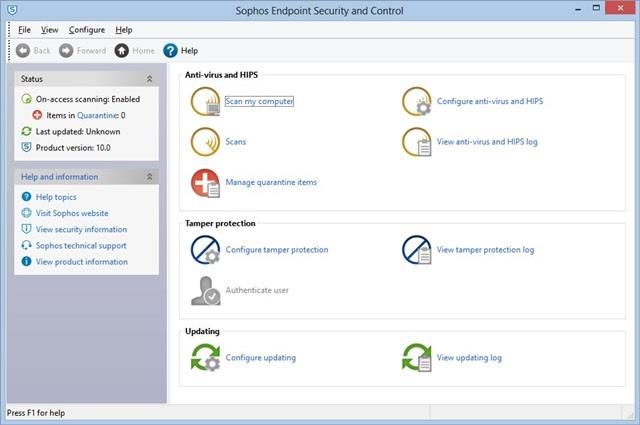Viewport: 640px width, 425px height.
Task: Click the blue Help toolbar icon
Action: pyautogui.click(x=170, y=51)
